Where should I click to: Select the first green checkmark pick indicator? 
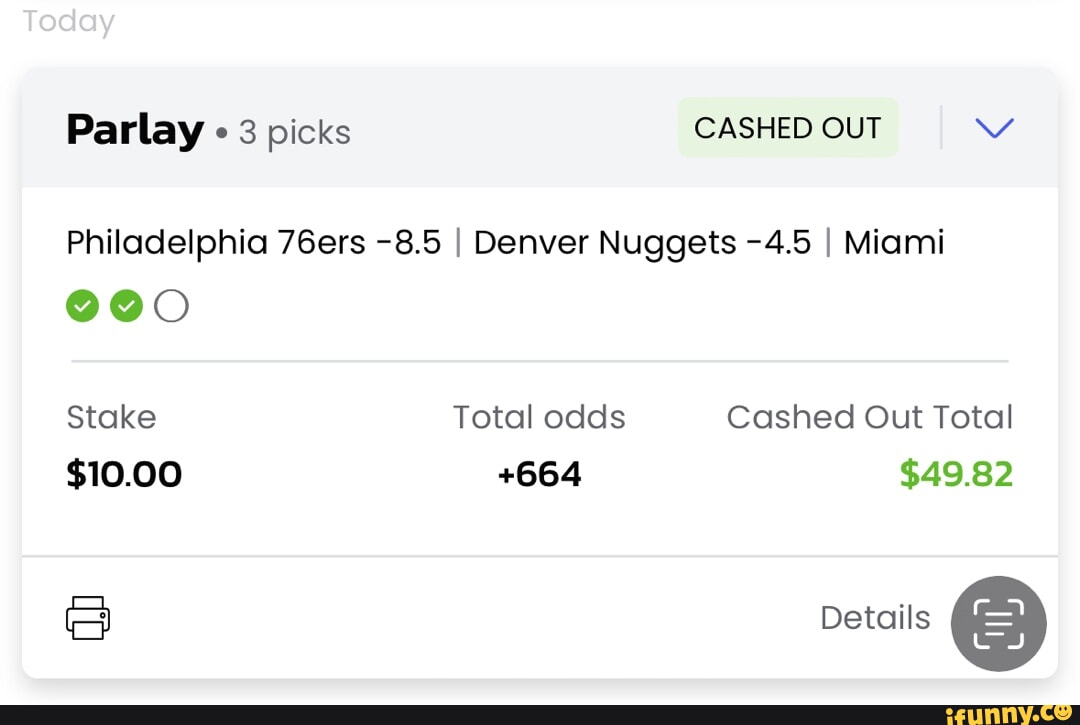(82, 306)
